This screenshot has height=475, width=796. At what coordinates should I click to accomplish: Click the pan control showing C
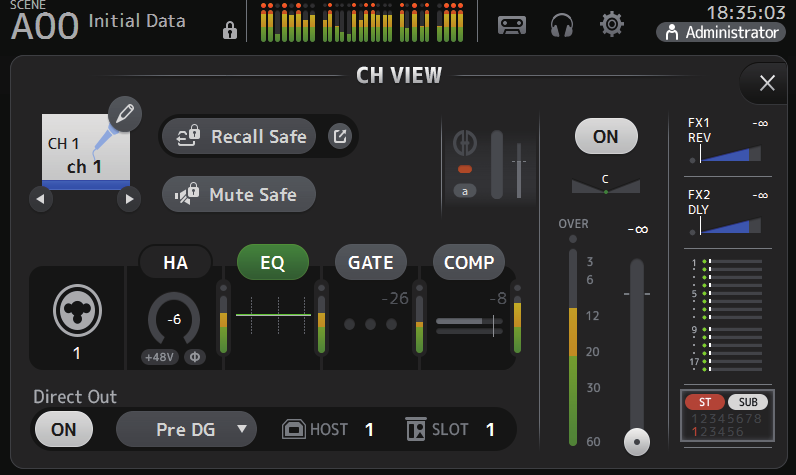coord(606,185)
